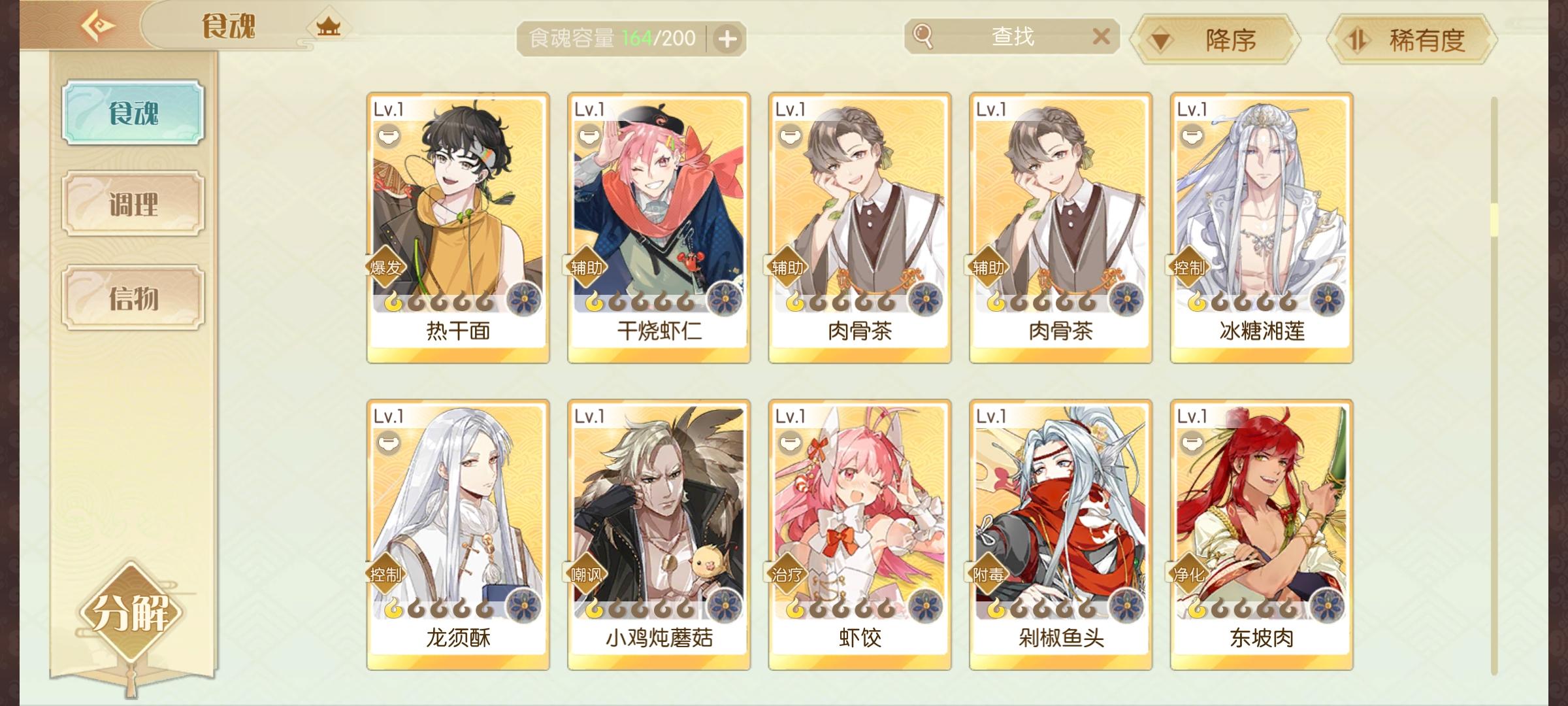Click the 分解 button
1568x706 pixels.
coord(131,613)
